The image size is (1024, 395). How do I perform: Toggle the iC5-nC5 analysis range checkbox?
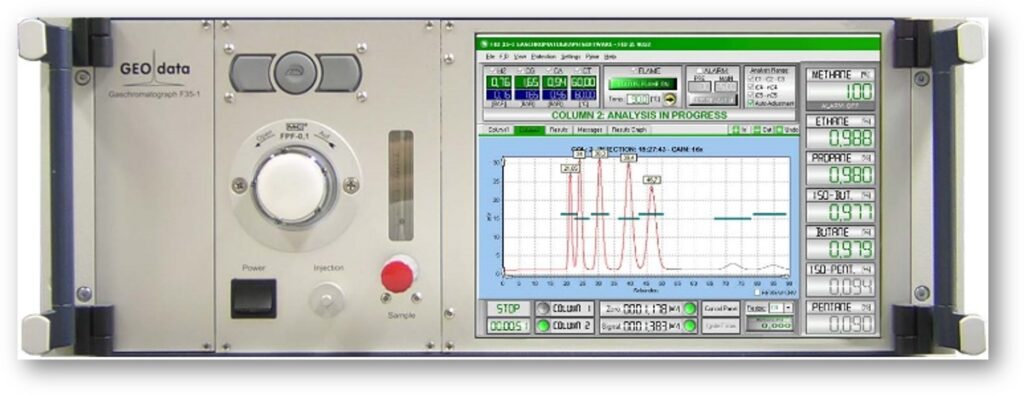(x=750, y=95)
